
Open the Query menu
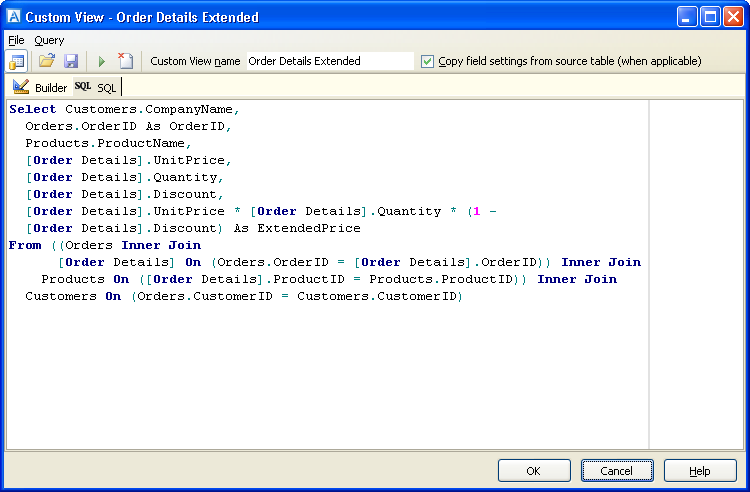49,40
